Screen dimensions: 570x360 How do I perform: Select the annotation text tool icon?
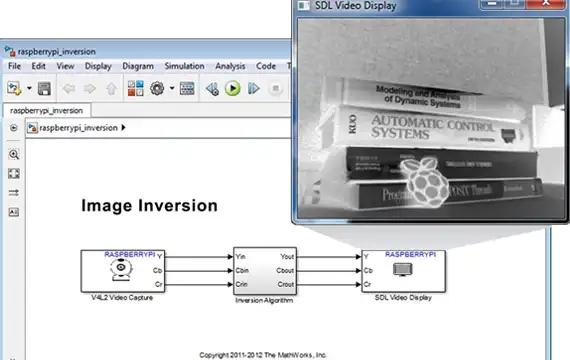coord(14,212)
